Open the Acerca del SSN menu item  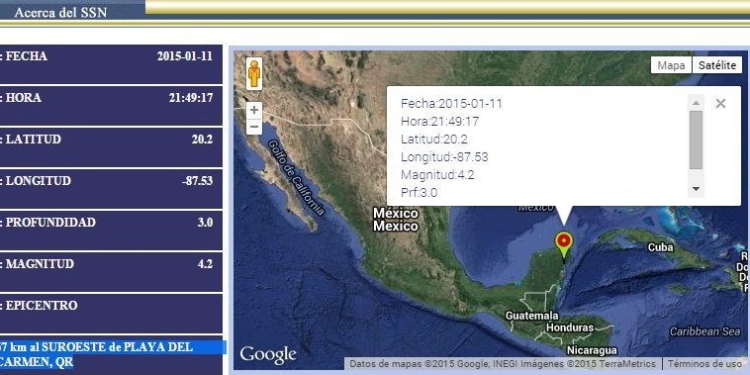click(61, 12)
